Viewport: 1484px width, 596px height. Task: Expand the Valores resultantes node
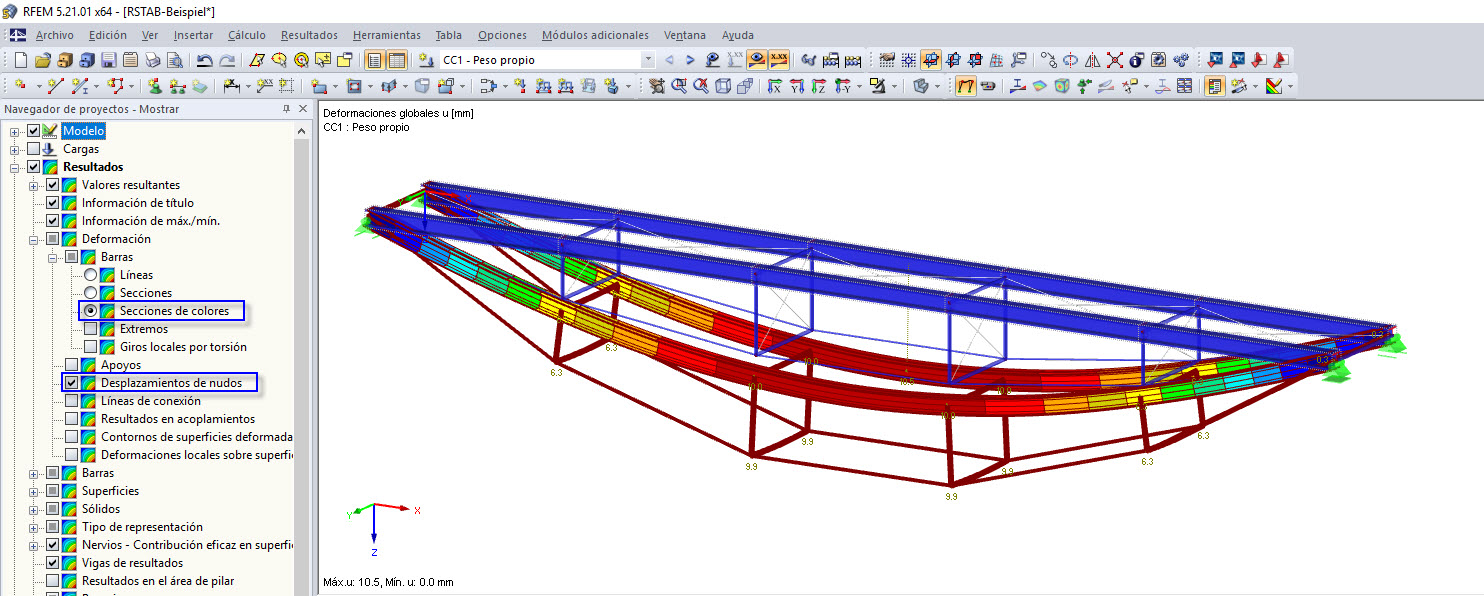coord(34,185)
